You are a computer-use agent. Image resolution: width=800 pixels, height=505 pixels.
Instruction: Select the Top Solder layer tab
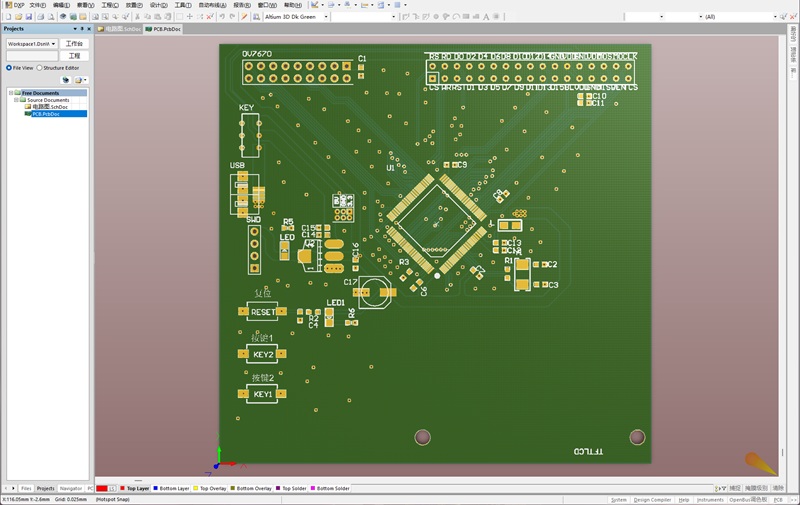[x=291, y=488]
